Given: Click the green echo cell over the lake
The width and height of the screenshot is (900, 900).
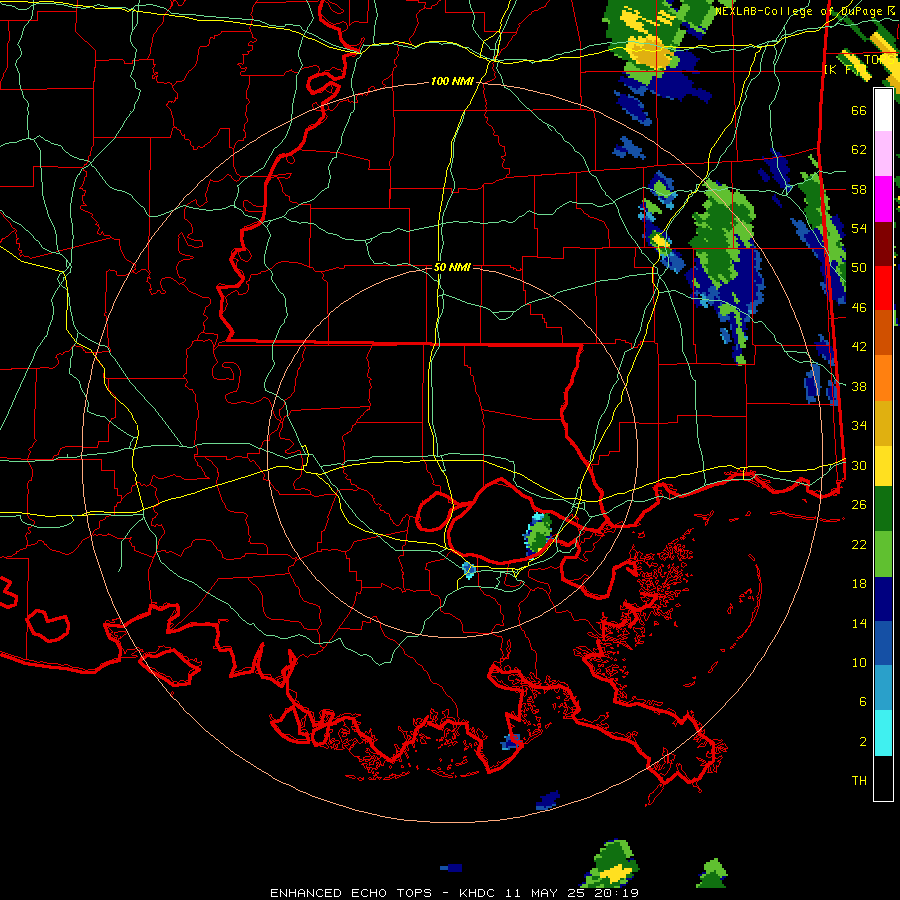Looking at the screenshot, I should pyautogui.click(x=538, y=534).
